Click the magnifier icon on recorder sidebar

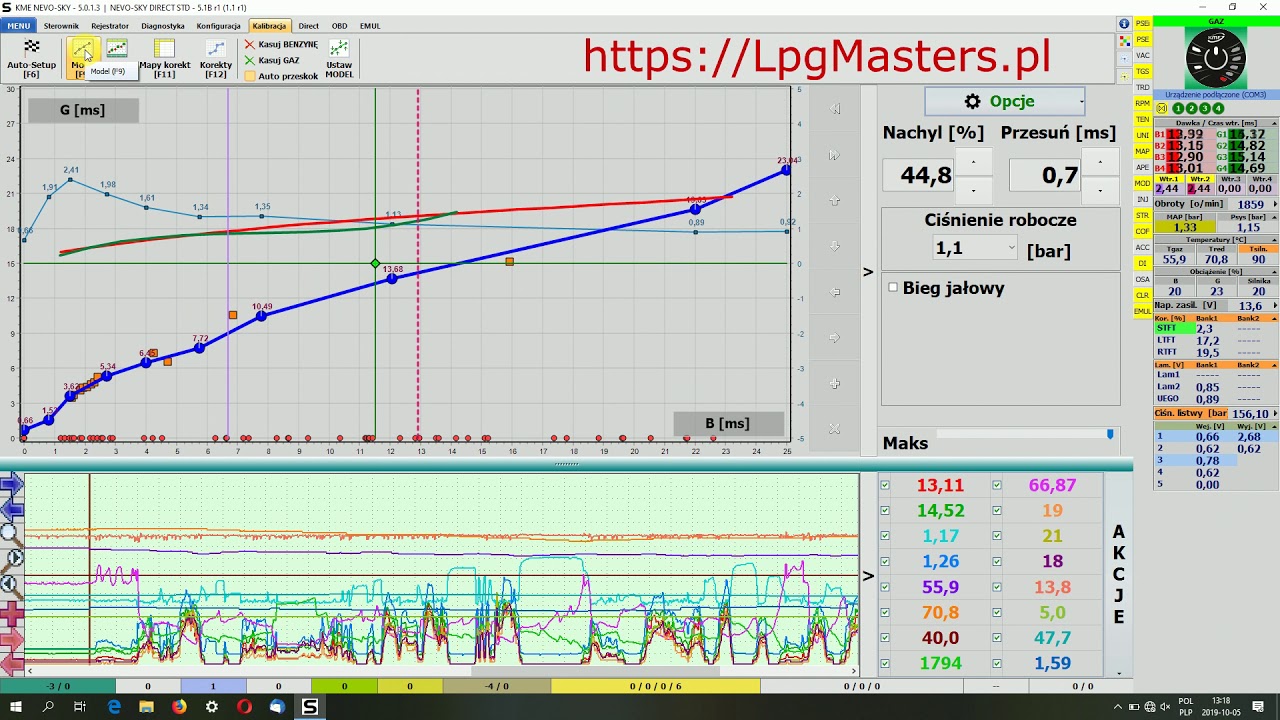click(11, 534)
